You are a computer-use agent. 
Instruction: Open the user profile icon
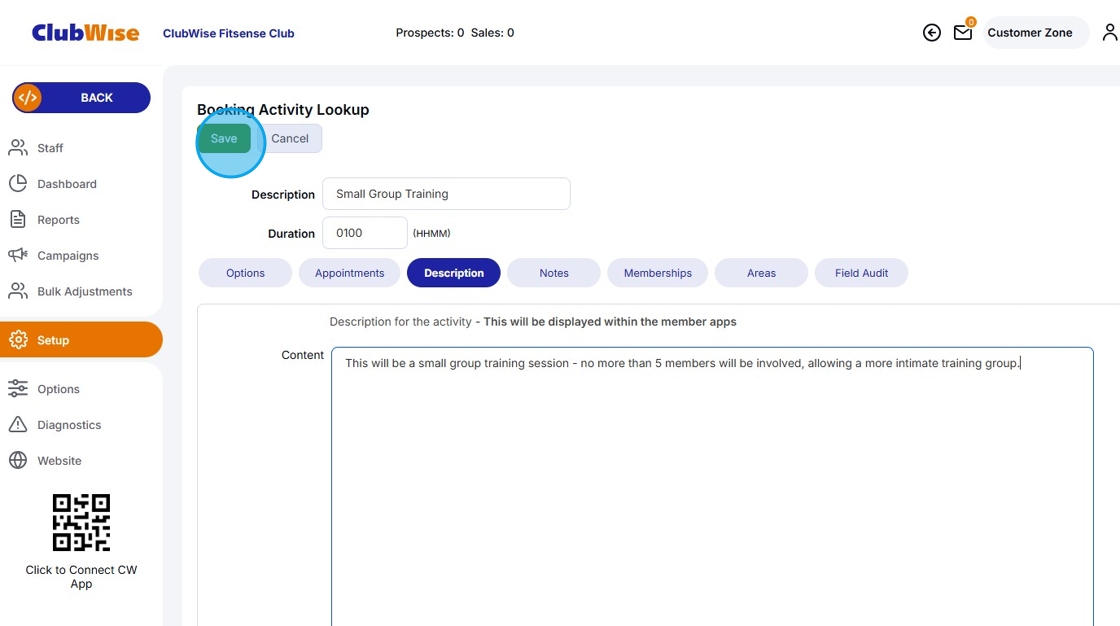tap(1109, 33)
